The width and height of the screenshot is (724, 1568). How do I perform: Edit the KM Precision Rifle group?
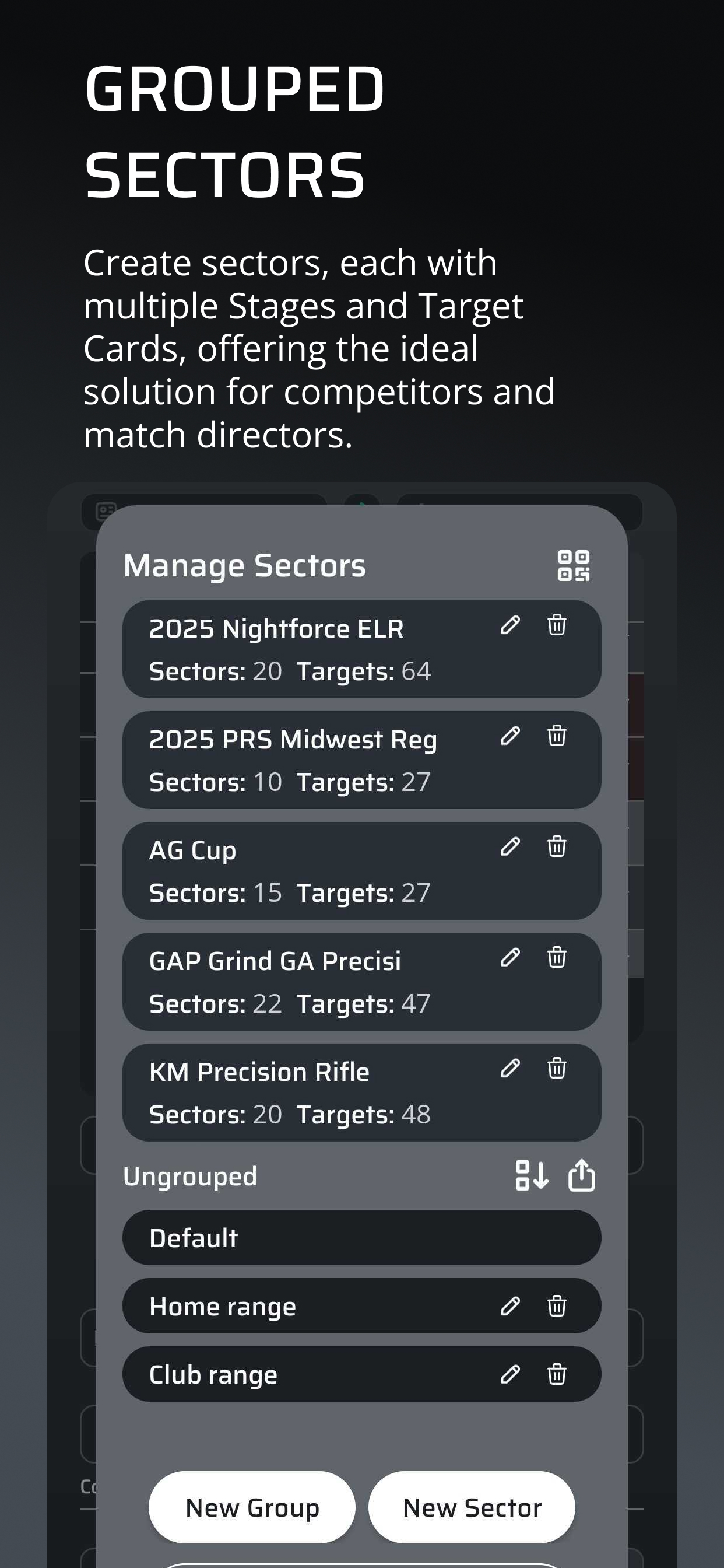click(x=510, y=1068)
